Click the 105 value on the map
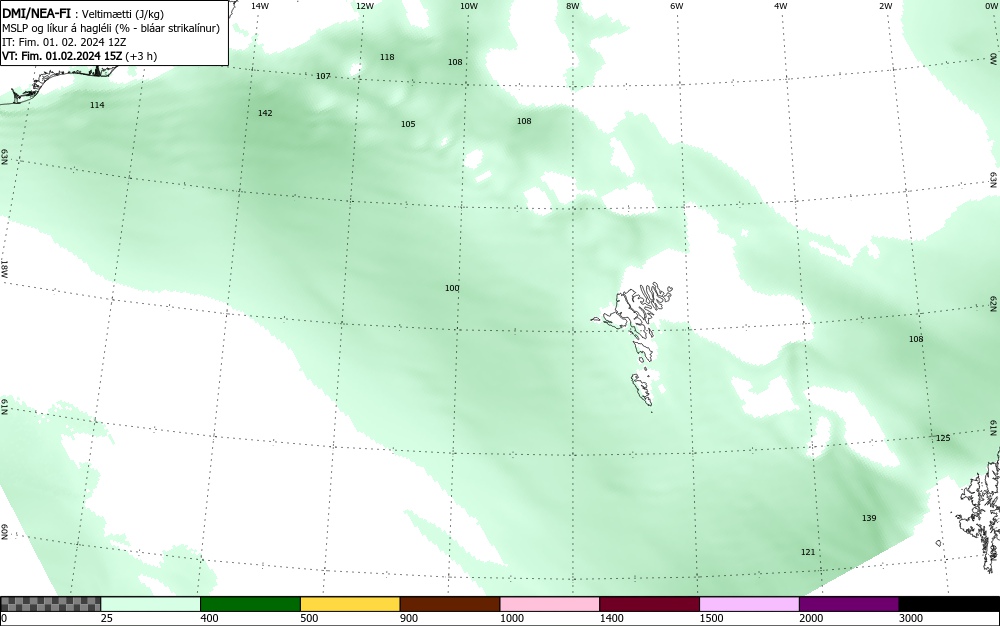Screen dimensions: 1000x626 click(408, 124)
